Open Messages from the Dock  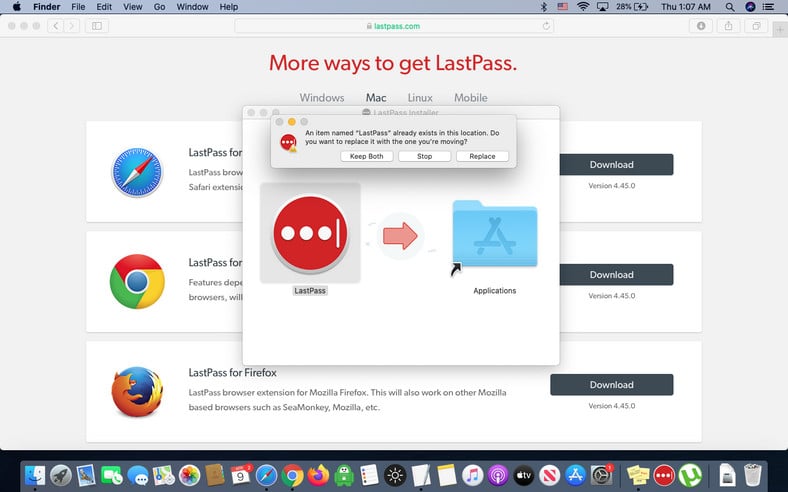(138, 475)
